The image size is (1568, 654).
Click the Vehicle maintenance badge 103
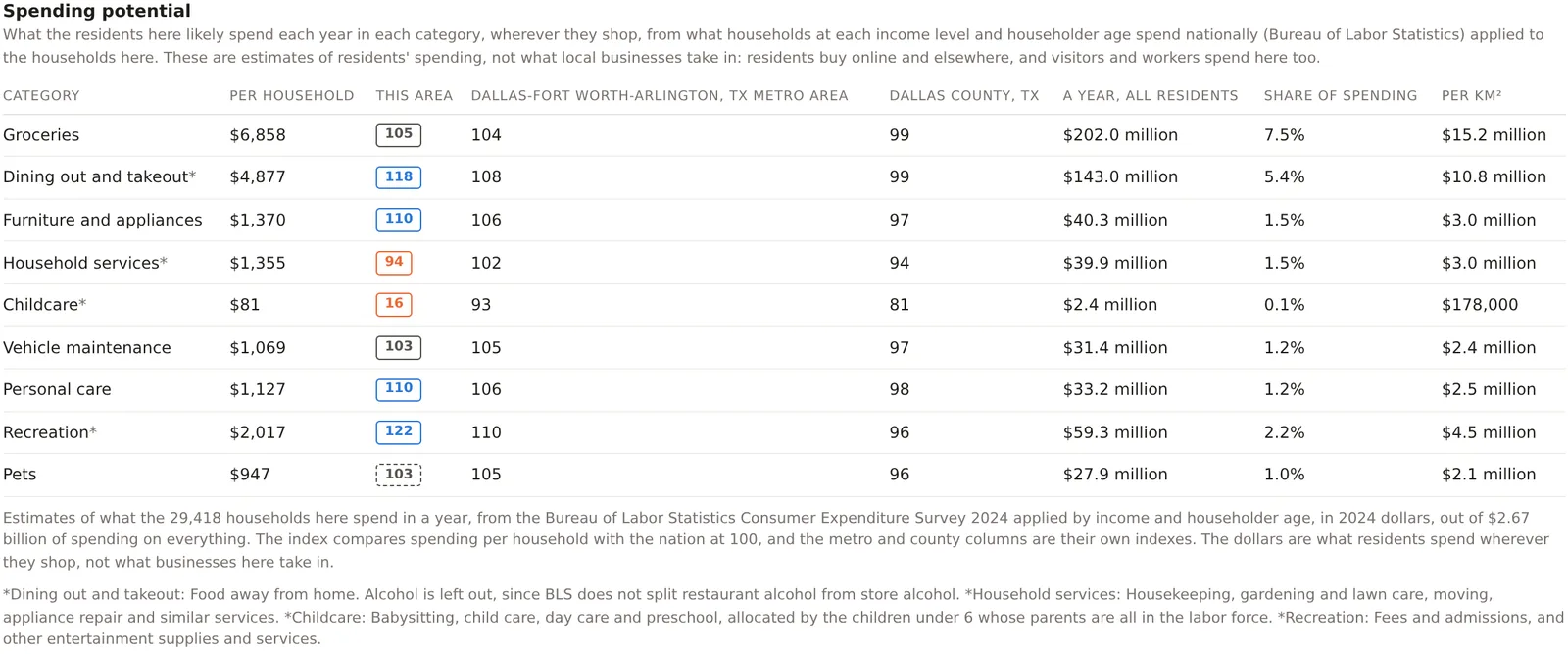coord(398,347)
